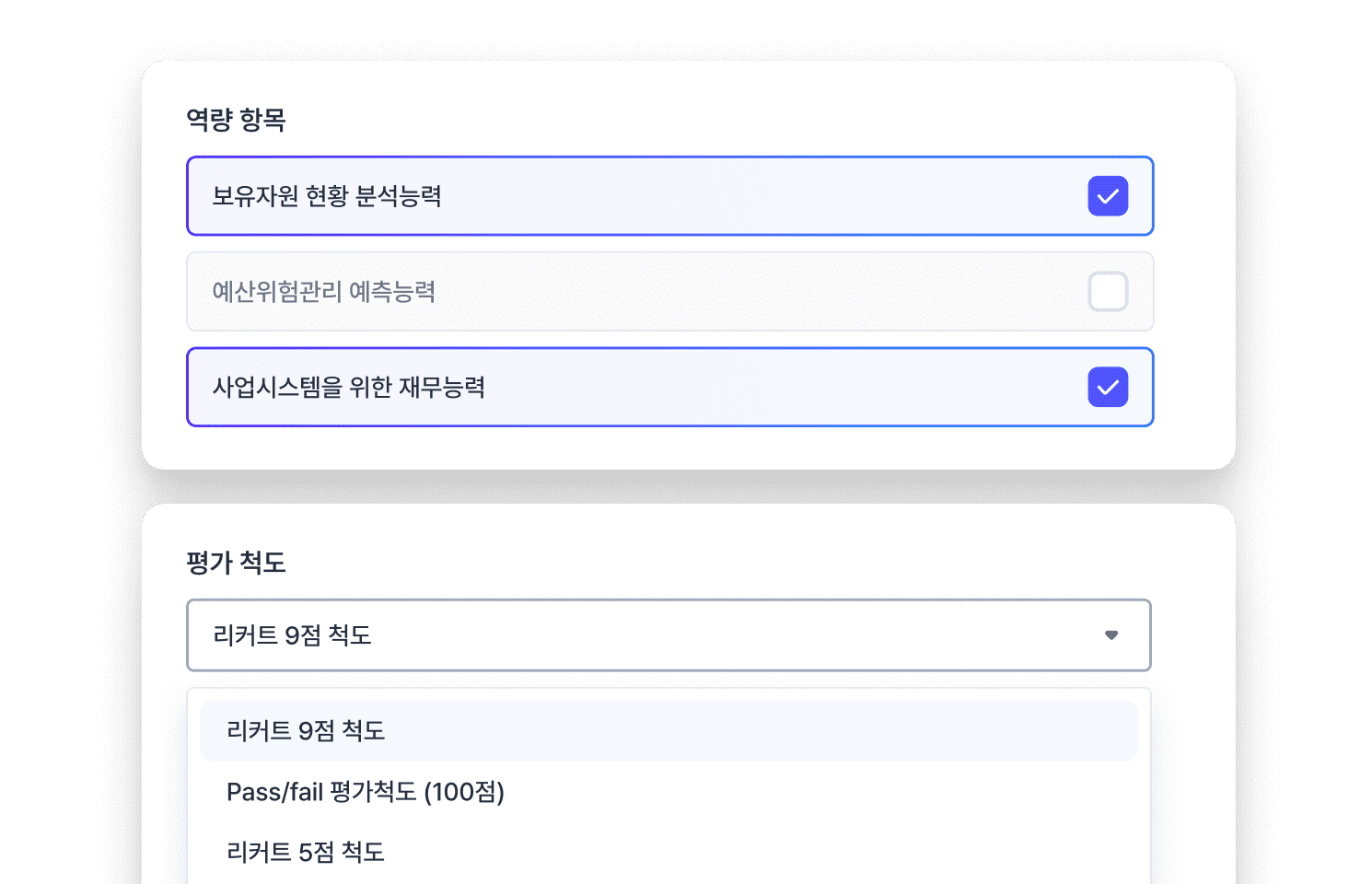Click the checkmark icon next to 보유자원 현황 분석능력
Screen dimensions: 1372x884
(1108, 195)
